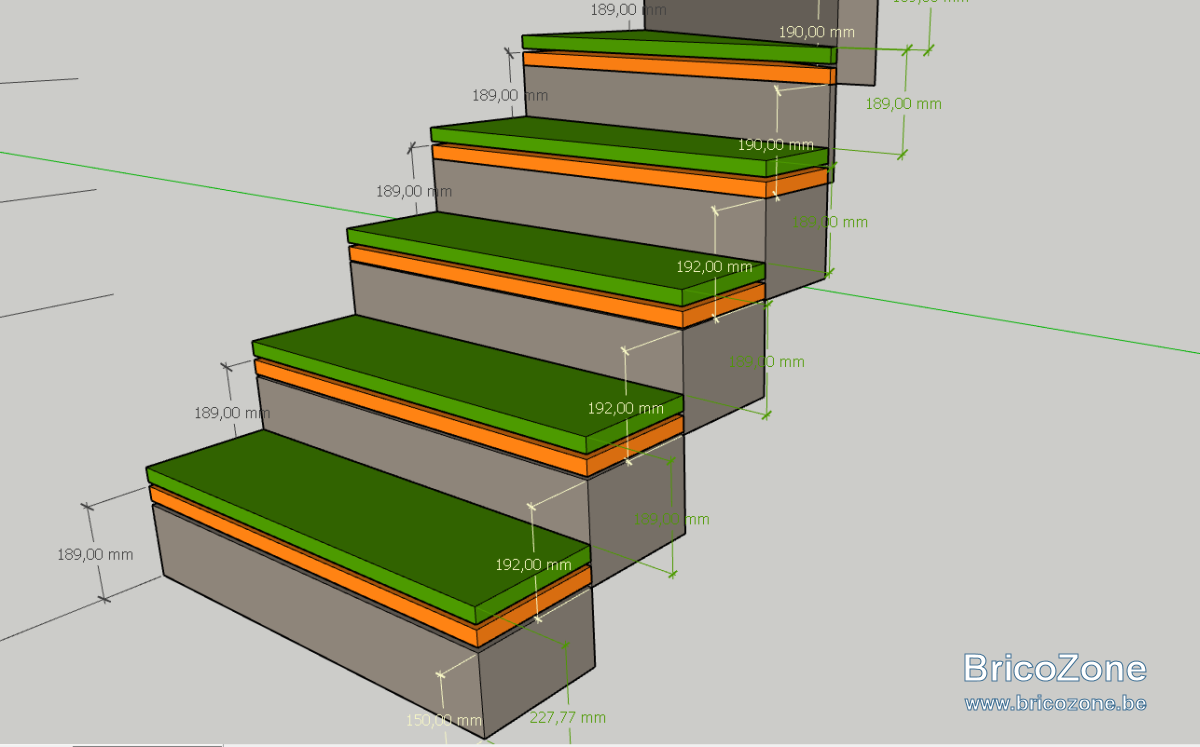Select the 227,77 mm dimension label
The width and height of the screenshot is (1200, 747).
click(567, 718)
